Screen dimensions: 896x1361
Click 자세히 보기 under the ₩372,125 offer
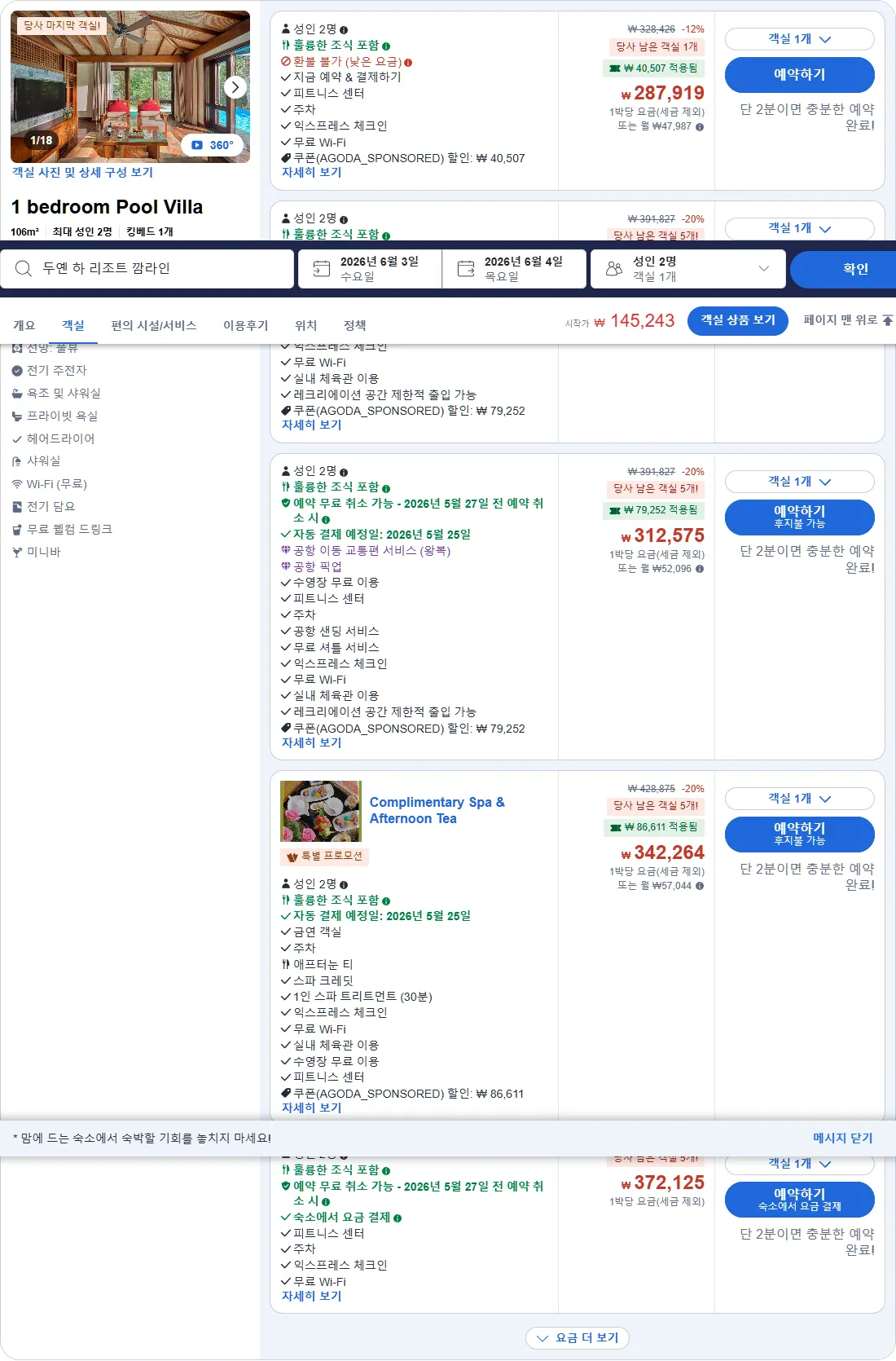pyautogui.click(x=311, y=1297)
